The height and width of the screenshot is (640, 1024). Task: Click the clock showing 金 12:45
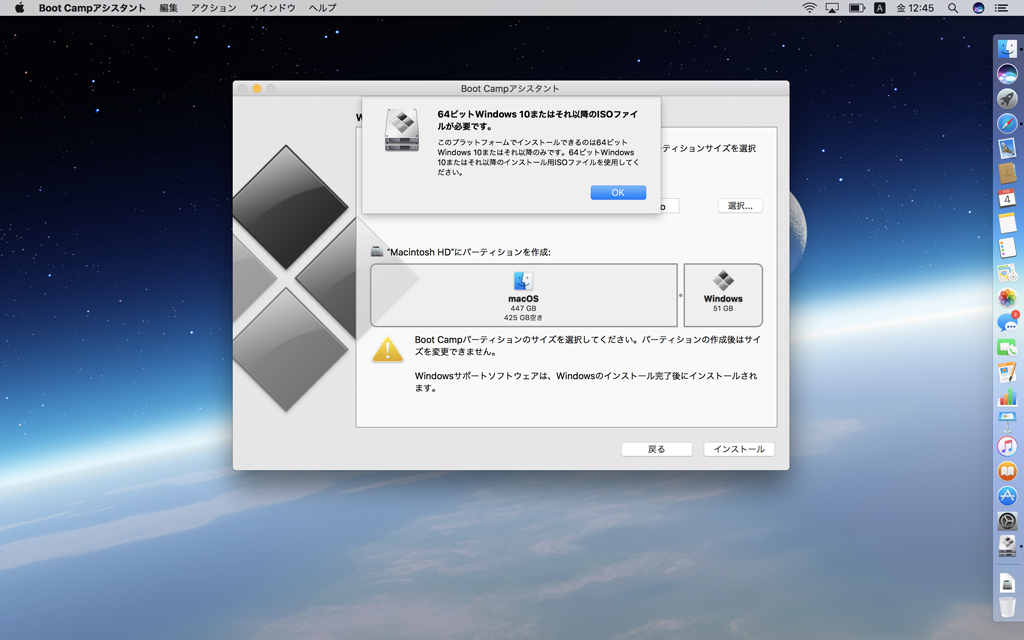tap(915, 8)
